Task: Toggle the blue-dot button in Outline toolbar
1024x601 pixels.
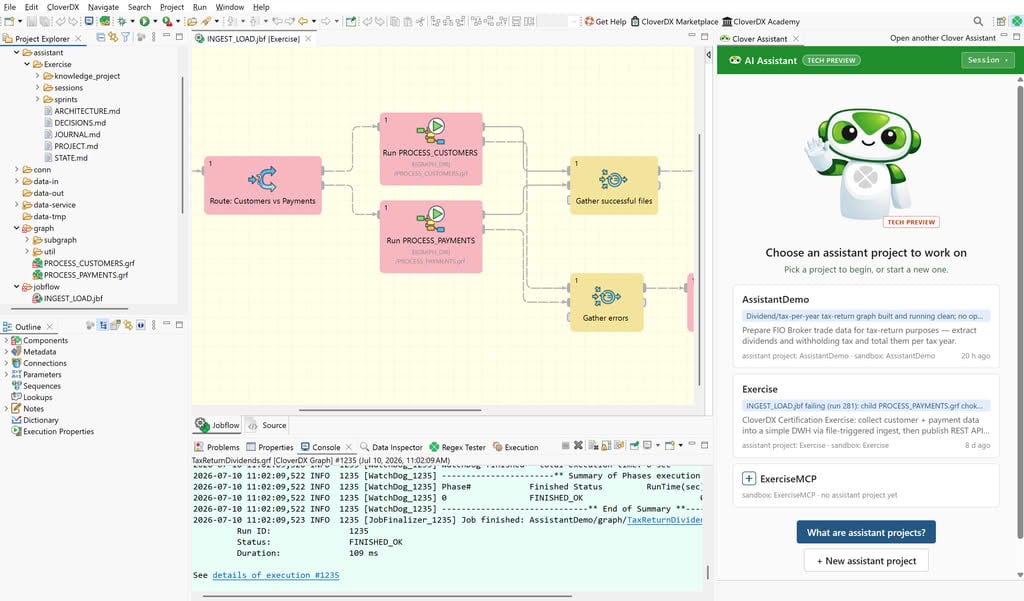Action: pos(140,325)
